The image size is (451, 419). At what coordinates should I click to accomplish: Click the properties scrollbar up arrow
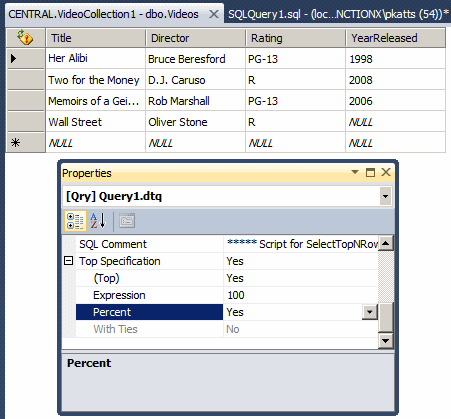pyautogui.click(x=386, y=243)
